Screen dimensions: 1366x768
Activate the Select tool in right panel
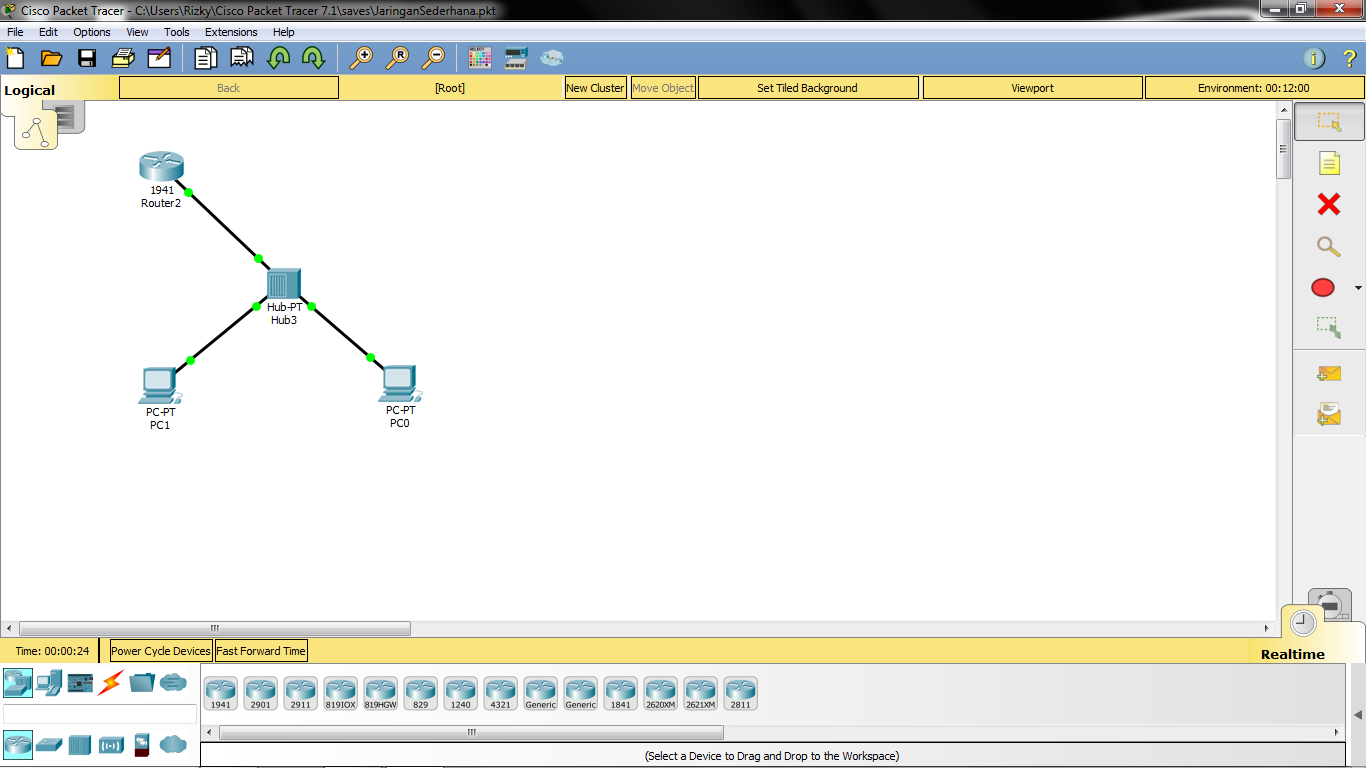[x=1329, y=122]
